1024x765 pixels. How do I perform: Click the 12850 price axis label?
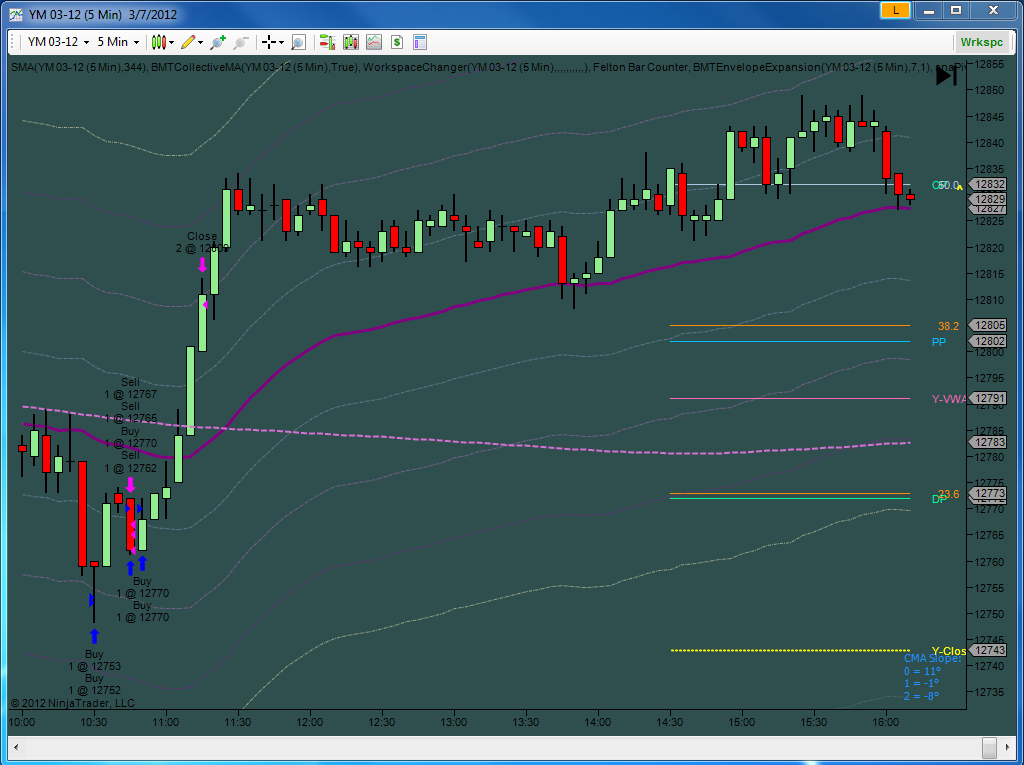[x=990, y=91]
